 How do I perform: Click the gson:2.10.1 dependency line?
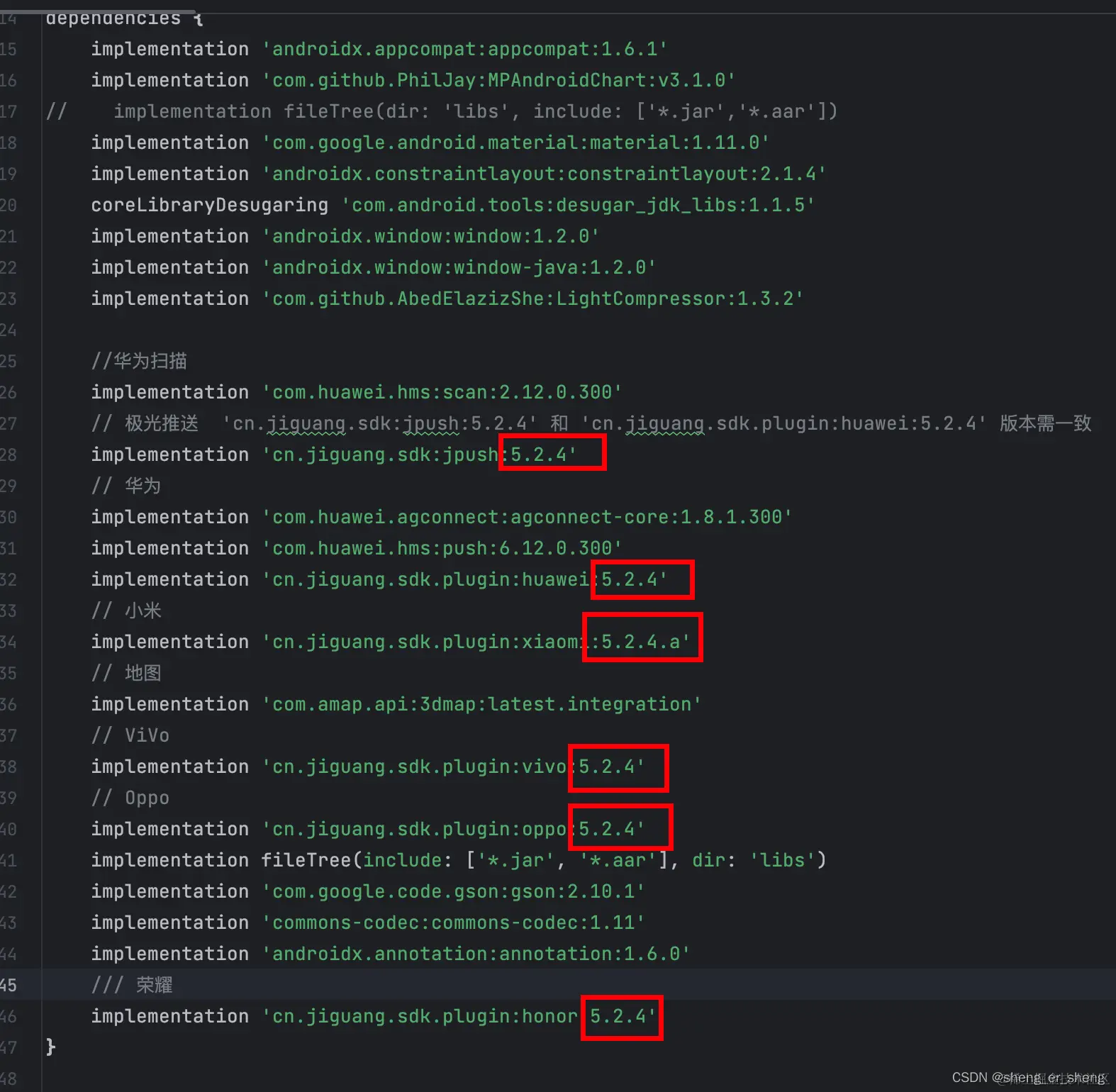tap(368, 891)
